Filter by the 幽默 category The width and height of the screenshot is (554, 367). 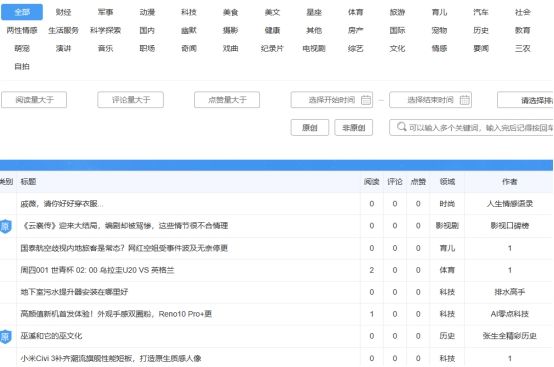click(x=189, y=30)
